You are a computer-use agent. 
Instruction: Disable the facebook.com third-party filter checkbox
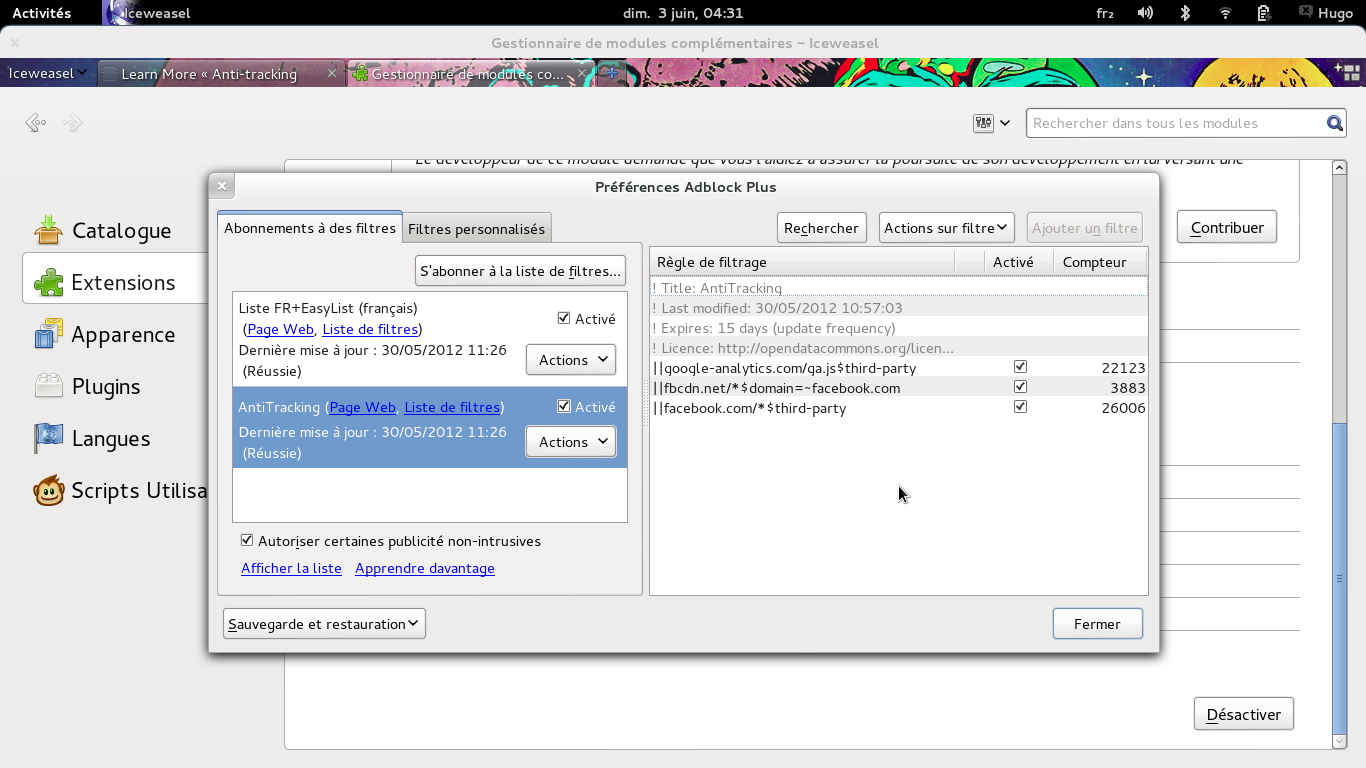pyautogui.click(x=1020, y=407)
